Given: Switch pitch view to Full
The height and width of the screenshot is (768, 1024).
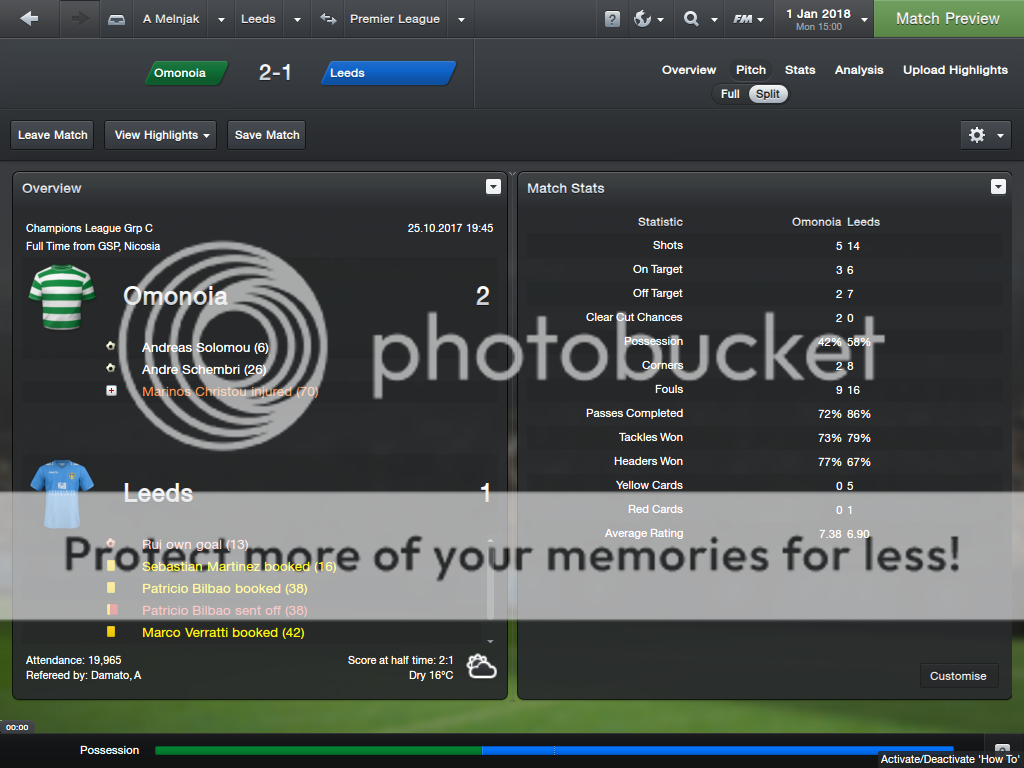Looking at the screenshot, I should (x=730, y=94).
